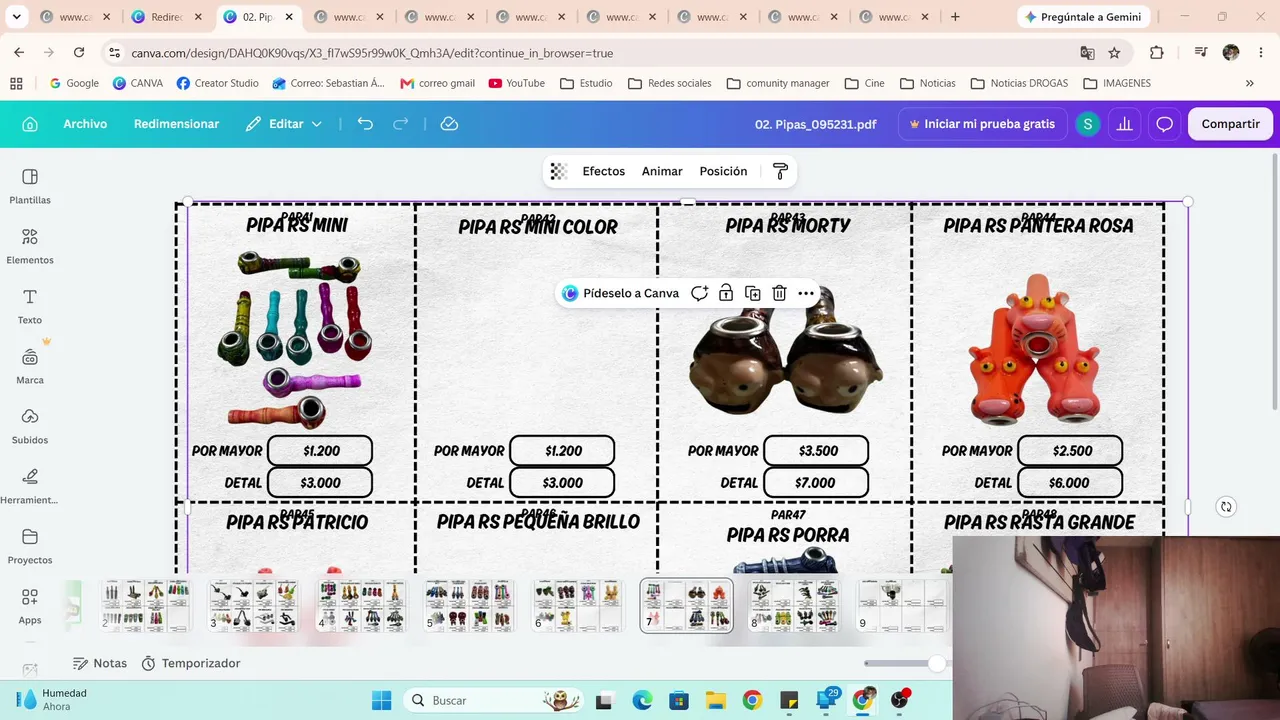The width and height of the screenshot is (1280, 720).
Task: Click the Pregúntale a Gemini button
Action: point(1084,17)
